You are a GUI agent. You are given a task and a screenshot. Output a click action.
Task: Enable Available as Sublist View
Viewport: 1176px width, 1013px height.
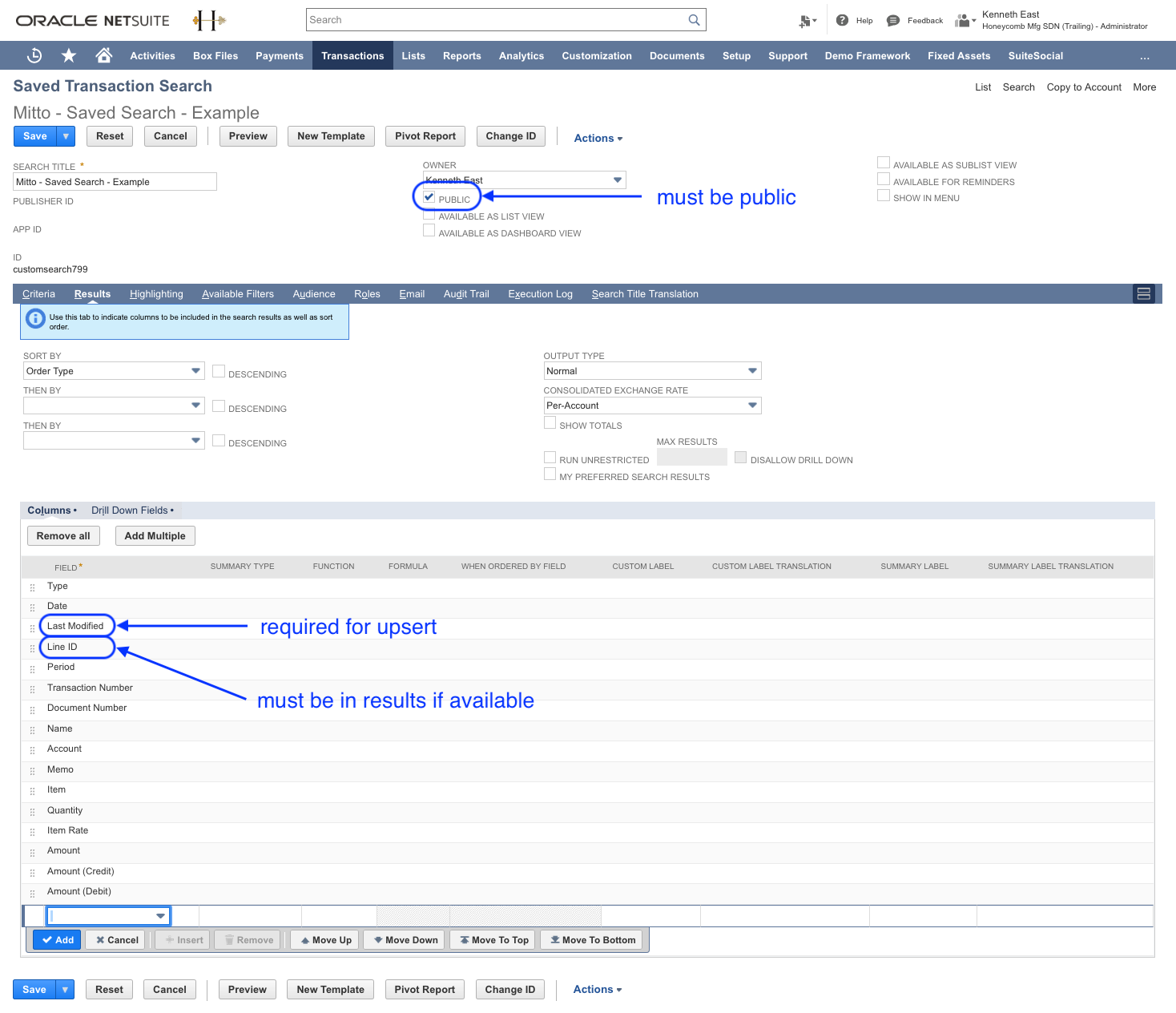tap(884, 163)
